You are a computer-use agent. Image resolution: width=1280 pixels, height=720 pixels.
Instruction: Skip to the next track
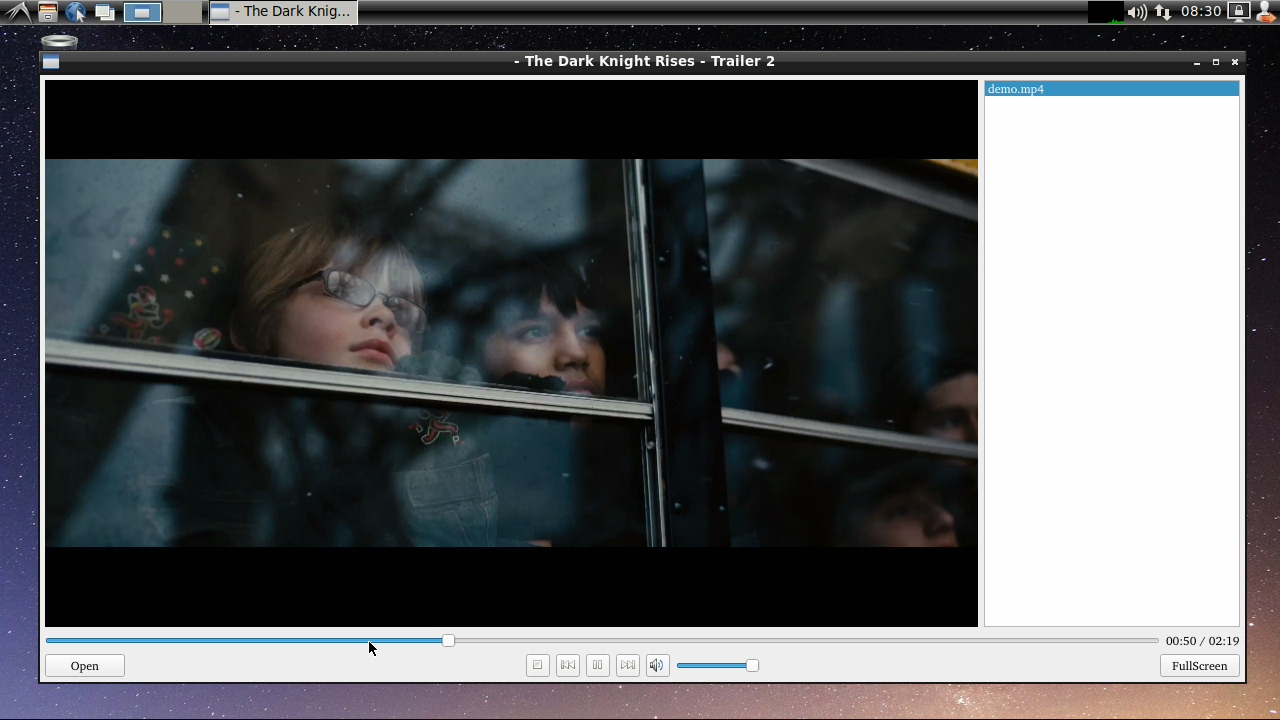(x=627, y=665)
